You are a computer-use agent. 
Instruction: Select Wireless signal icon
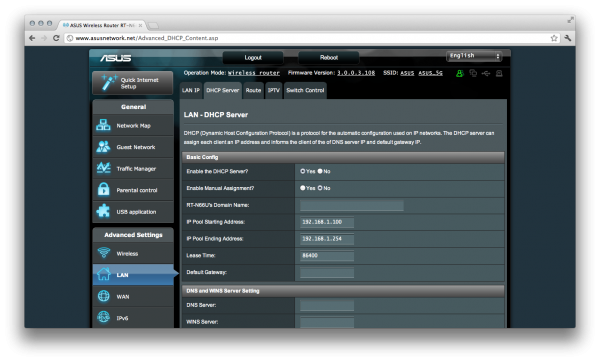[x=103, y=253]
